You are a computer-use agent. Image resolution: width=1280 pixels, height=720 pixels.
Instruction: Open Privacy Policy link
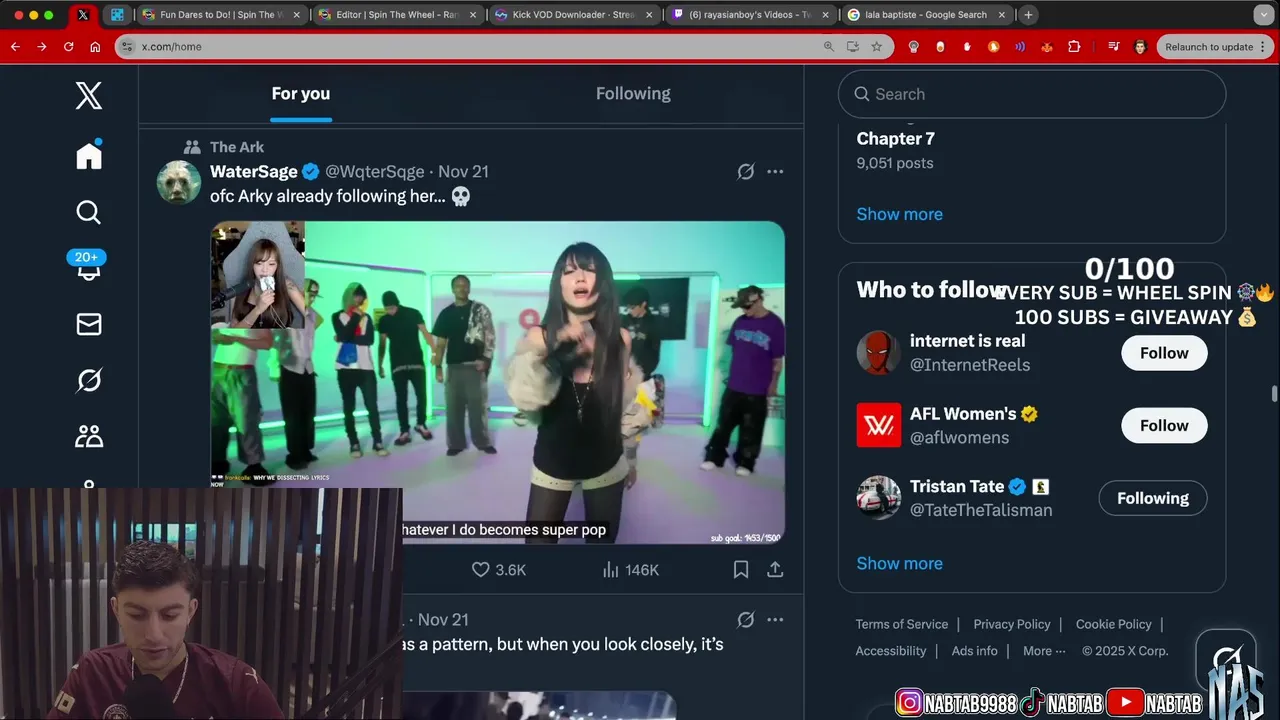[x=1011, y=624]
